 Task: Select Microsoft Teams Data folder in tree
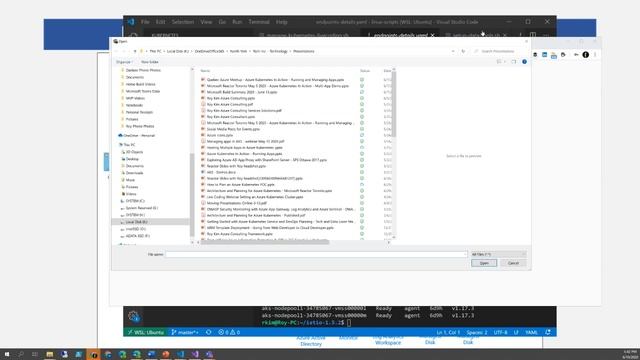(142, 91)
